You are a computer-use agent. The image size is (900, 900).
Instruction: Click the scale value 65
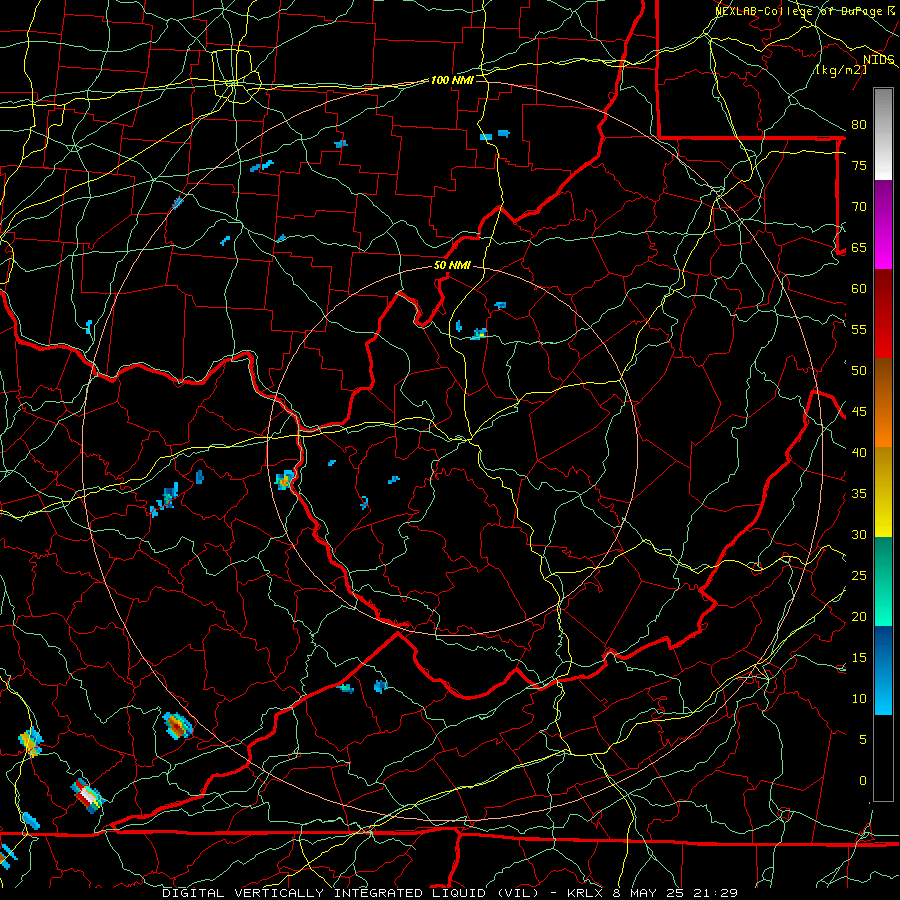[859, 247]
